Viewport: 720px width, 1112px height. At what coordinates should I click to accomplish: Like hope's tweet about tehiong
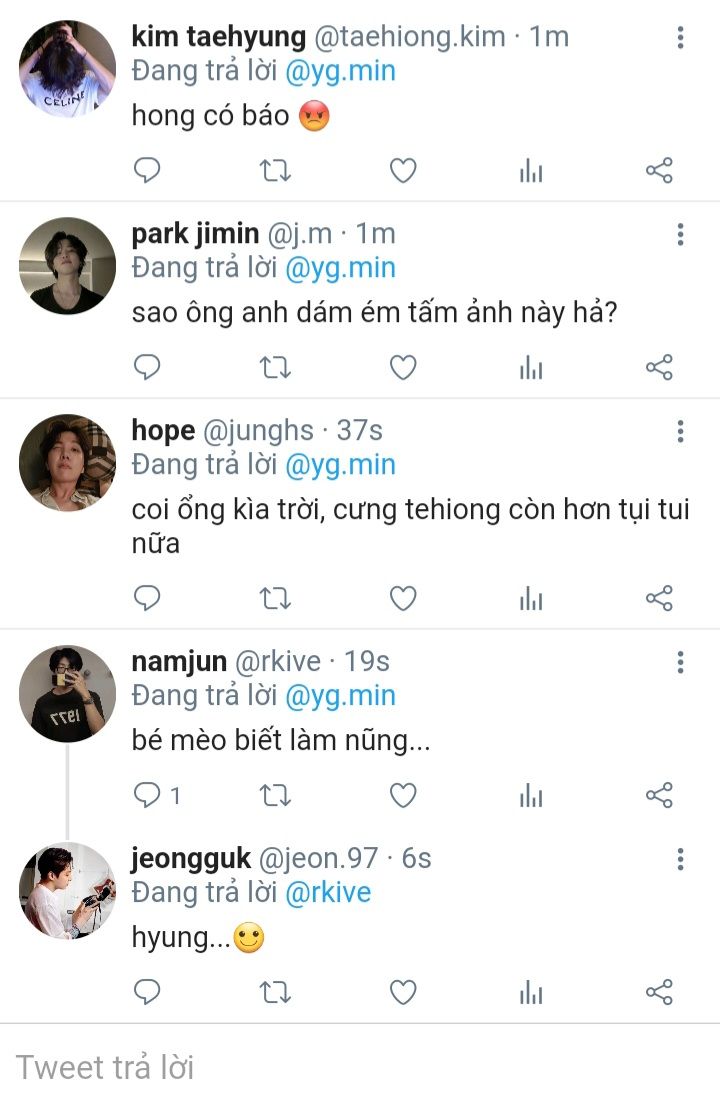point(403,598)
